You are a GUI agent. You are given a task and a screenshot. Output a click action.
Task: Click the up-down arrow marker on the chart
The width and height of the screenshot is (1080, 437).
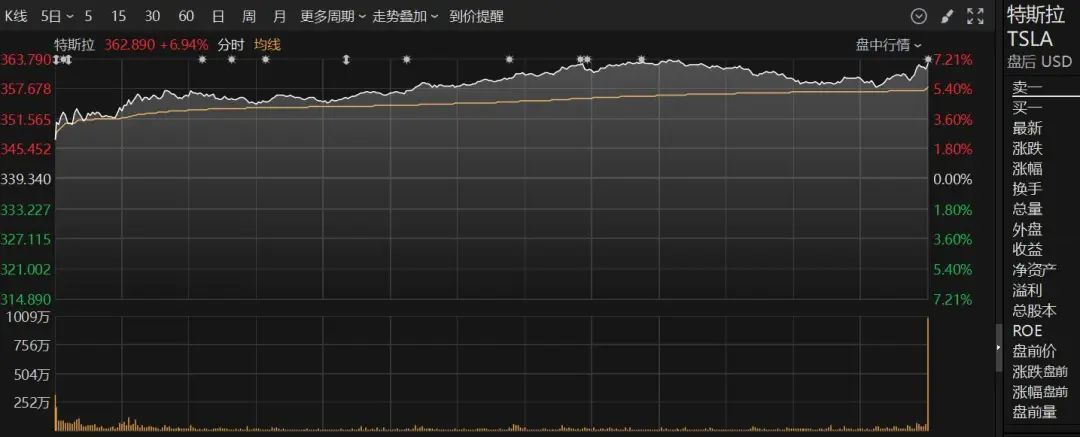[x=346, y=60]
